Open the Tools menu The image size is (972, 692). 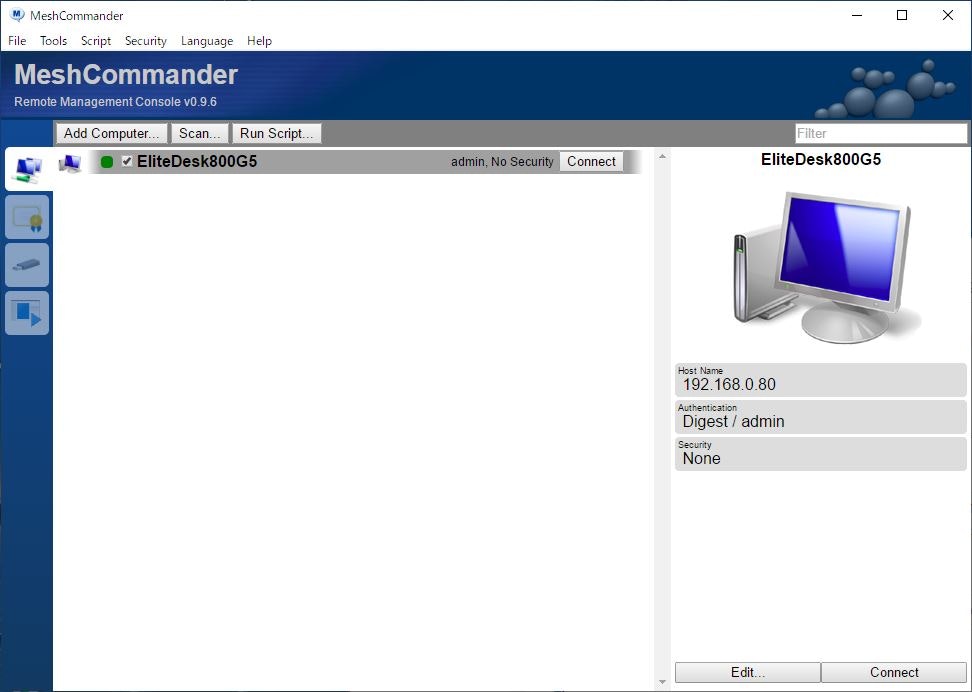pos(53,41)
